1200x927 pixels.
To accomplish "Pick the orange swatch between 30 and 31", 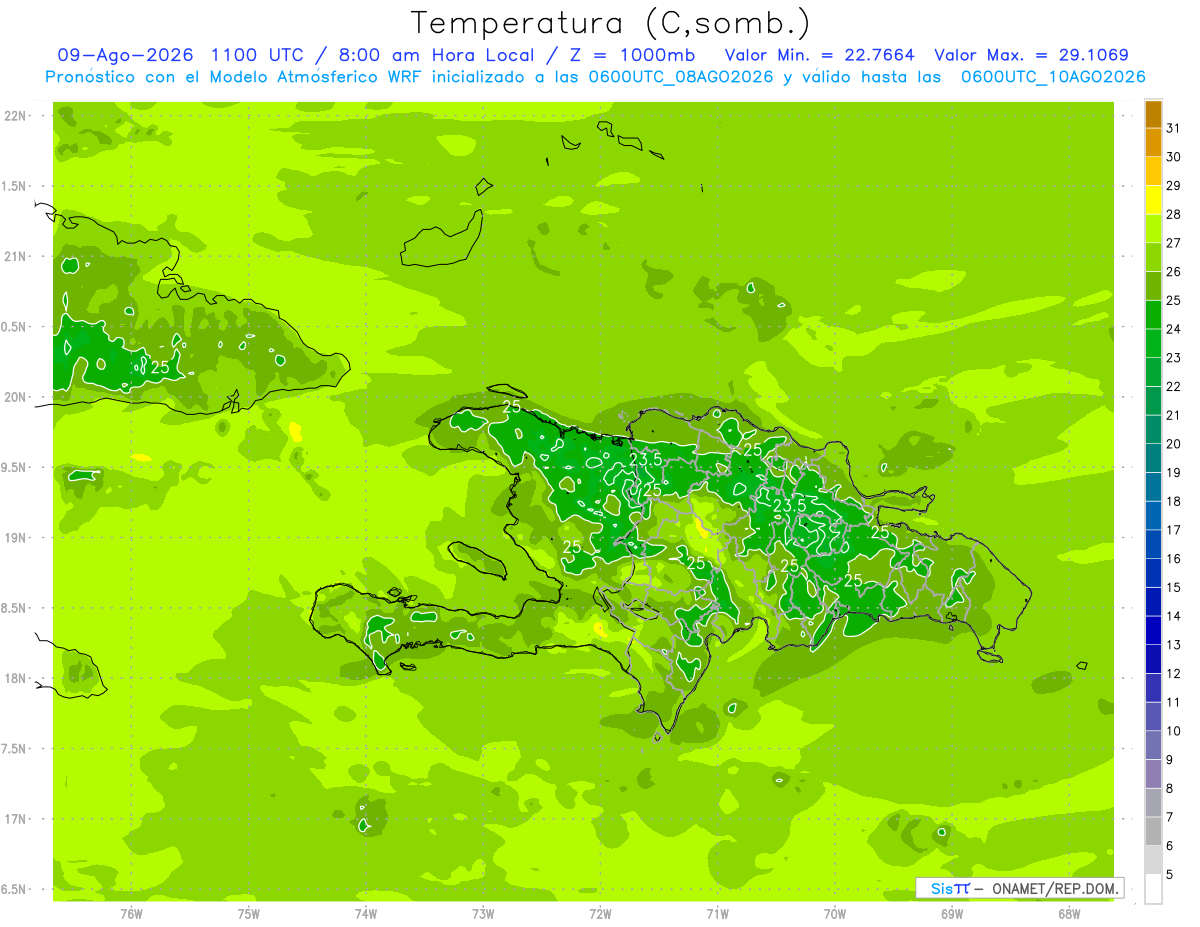I will [x=1153, y=143].
